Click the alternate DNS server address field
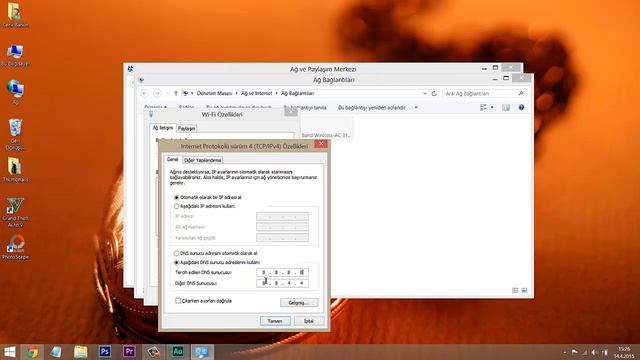This screenshot has height=360, width=640. pyautogui.click(x=282, y=283)
